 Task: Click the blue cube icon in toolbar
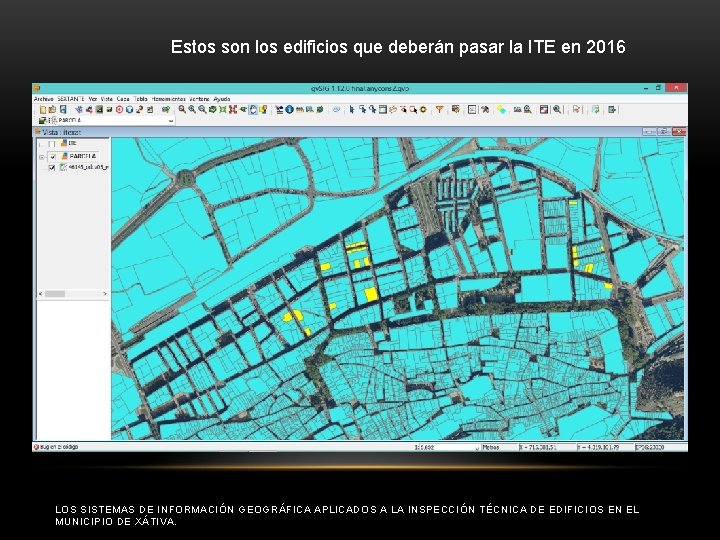[x=129, y=109]
